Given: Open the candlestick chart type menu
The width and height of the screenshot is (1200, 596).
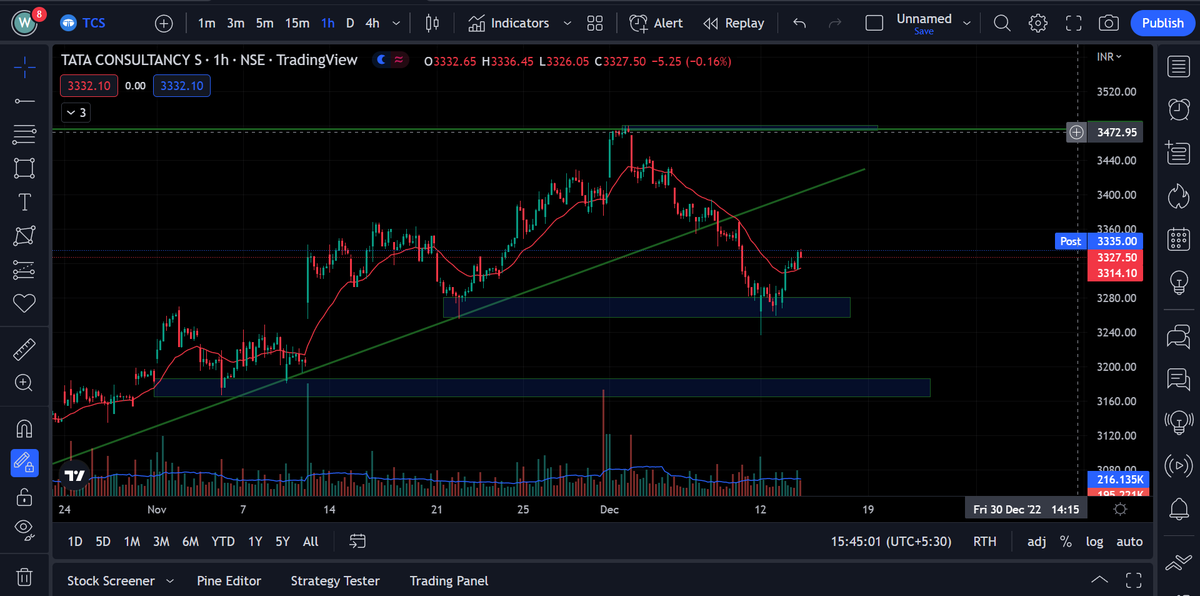Looking at the screenshot, I should (x=432, y=23).
